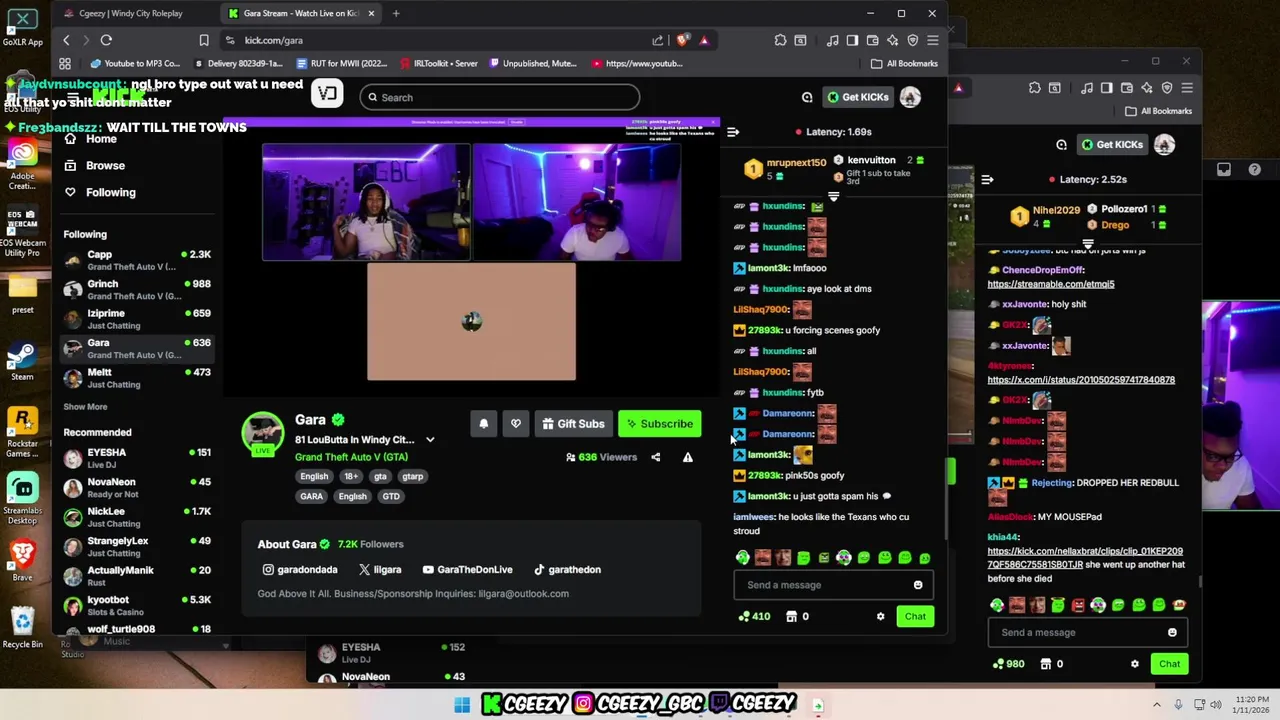1280x720 pixels.
Task: Select the gtarp tag
Action: tap(413, 477)
